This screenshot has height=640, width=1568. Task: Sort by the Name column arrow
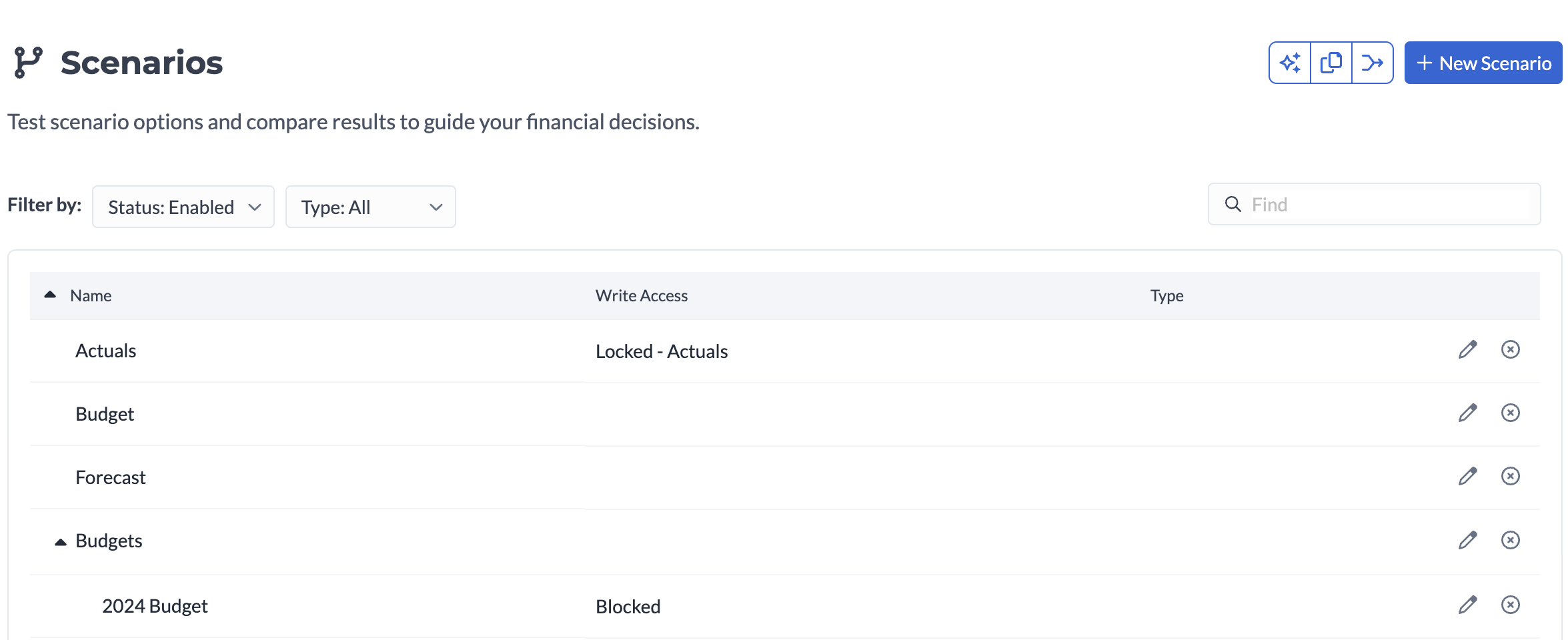(50, 295)
